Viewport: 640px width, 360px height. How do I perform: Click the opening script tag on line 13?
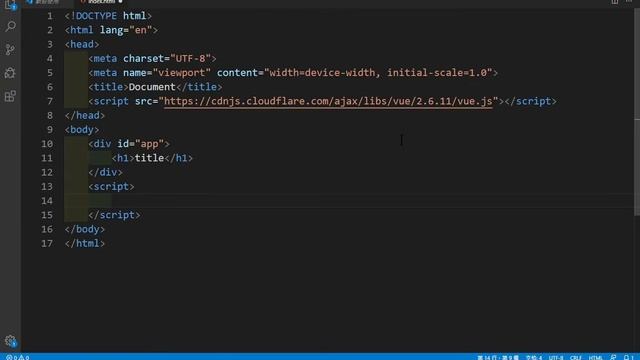[111, 187]
